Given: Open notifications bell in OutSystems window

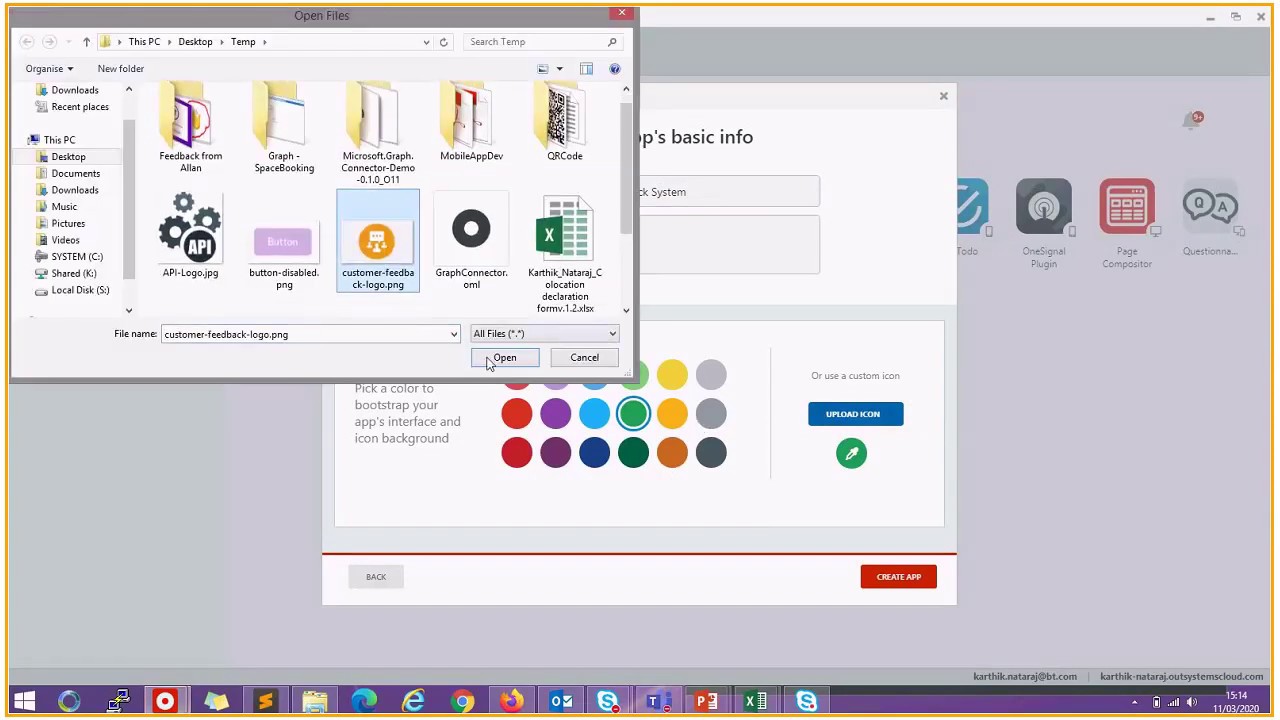Looking at the screenshot, I should (x=1191, y=121).
